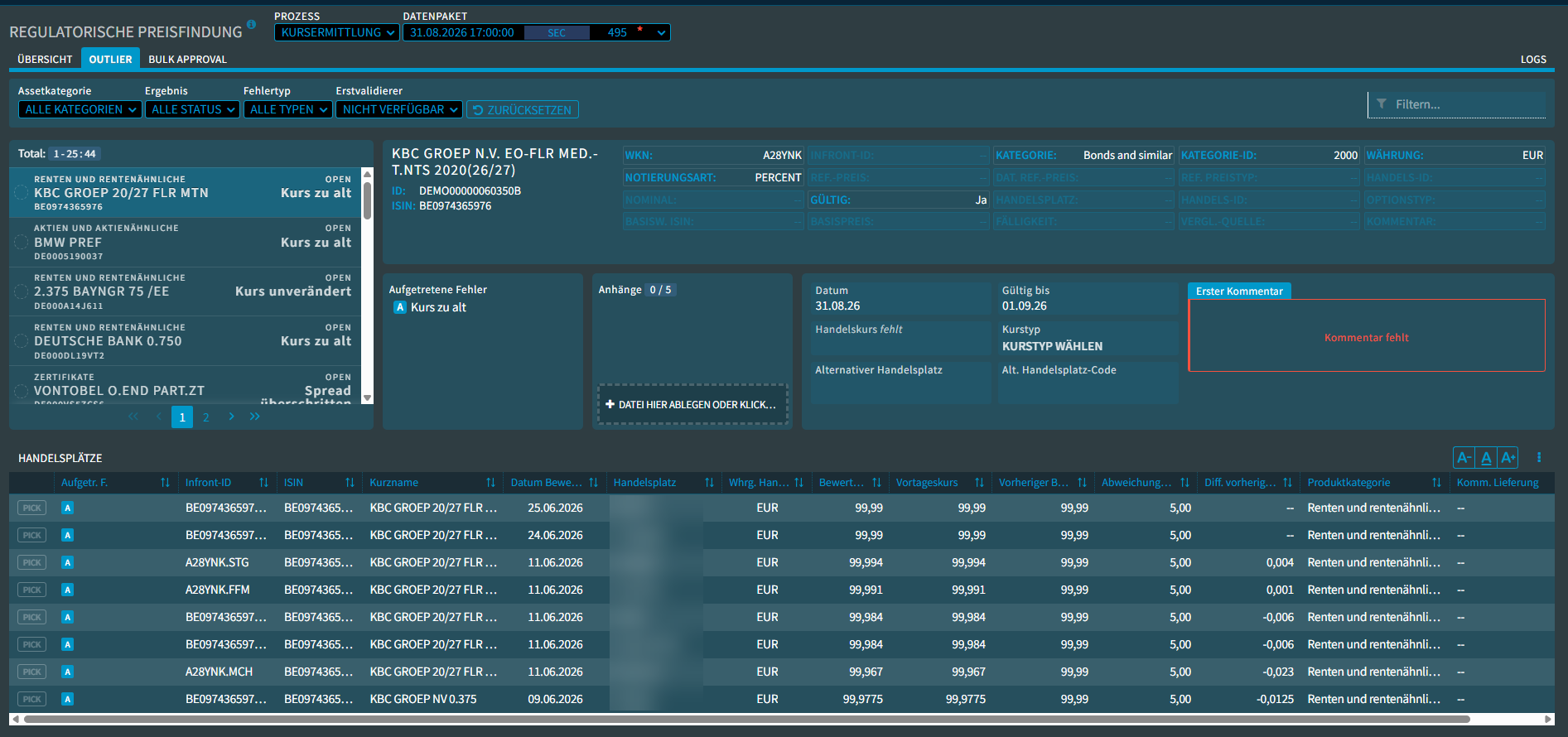Screen dimensions: 1568x737
Task: Sort table by ISIN column arrows
Action: [350, 482]
